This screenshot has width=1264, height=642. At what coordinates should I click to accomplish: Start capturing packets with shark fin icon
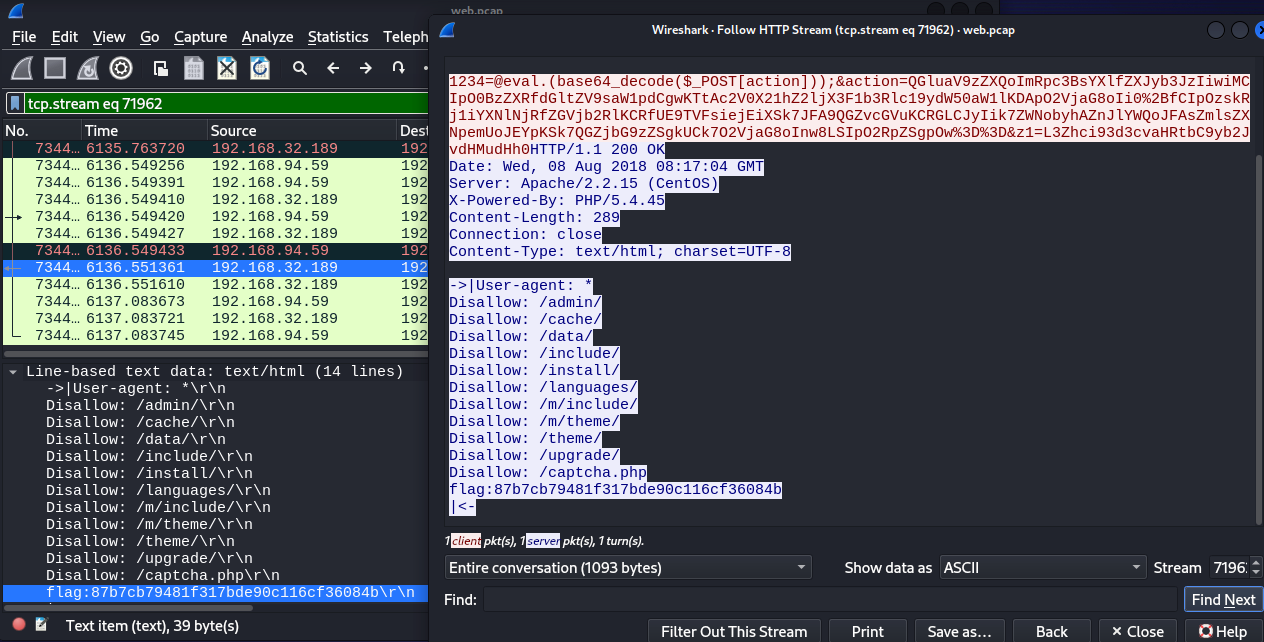23,68
